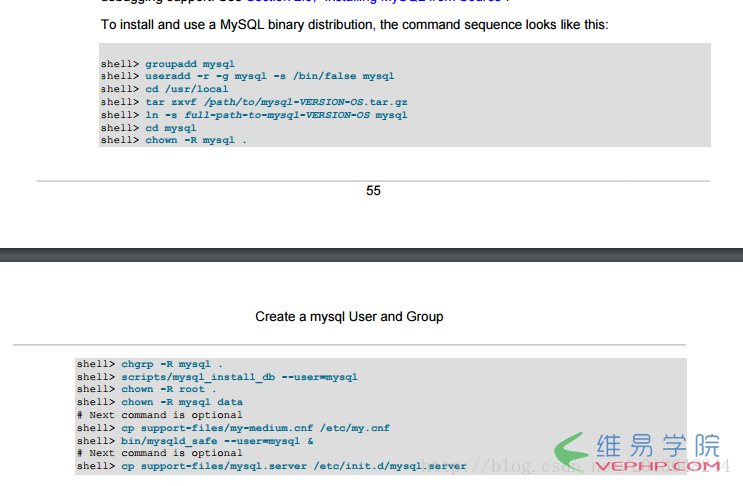Click the 'ln -s full-path-to-mysql' command line
The image size is (743, 486).
point(254,115)
